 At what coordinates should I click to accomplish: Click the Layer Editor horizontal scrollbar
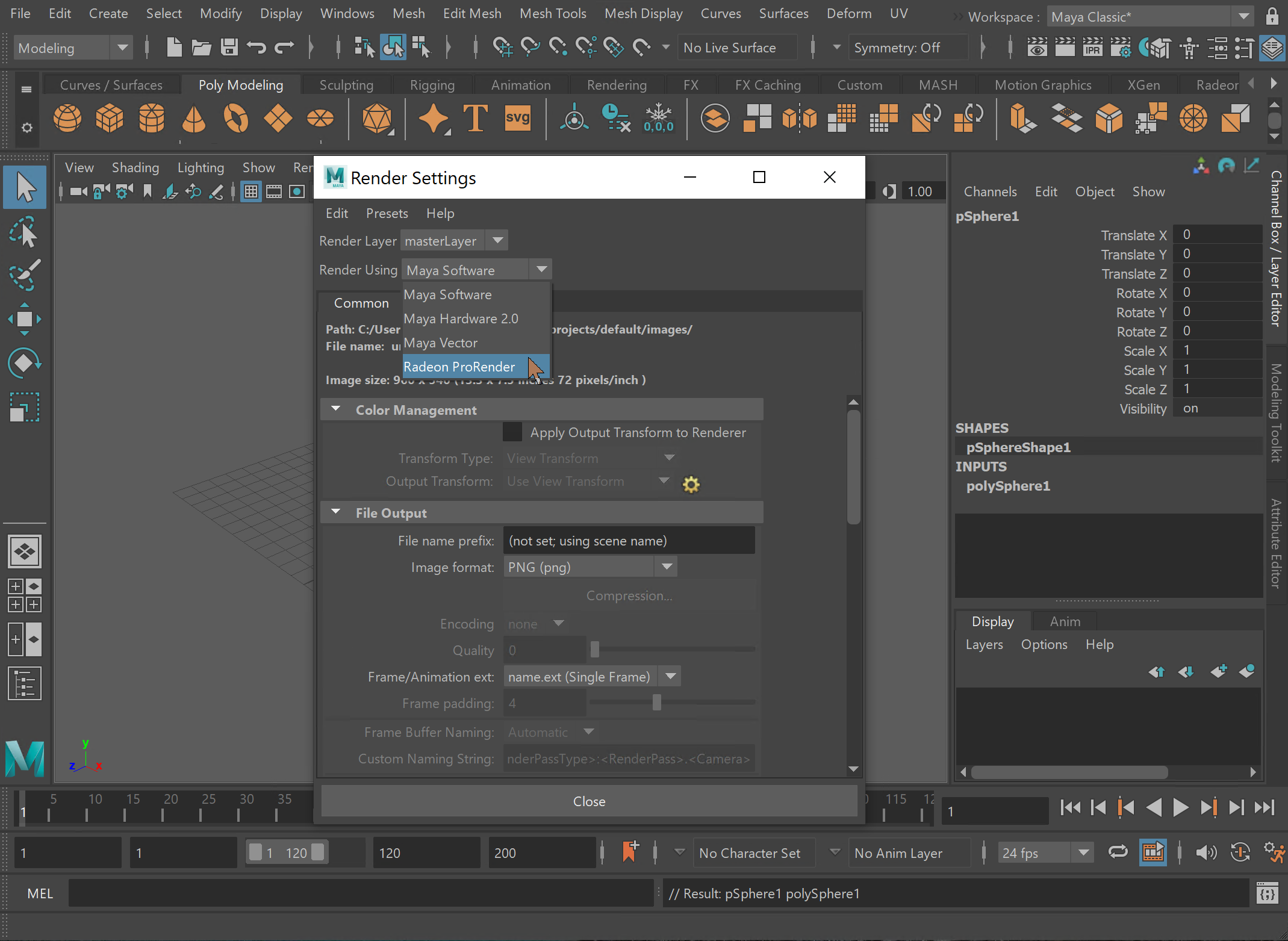(1069, 772)
